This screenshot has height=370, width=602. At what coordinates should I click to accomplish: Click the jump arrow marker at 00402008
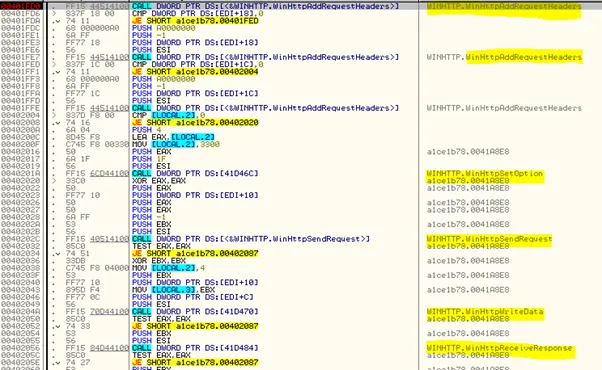(56, 123)
